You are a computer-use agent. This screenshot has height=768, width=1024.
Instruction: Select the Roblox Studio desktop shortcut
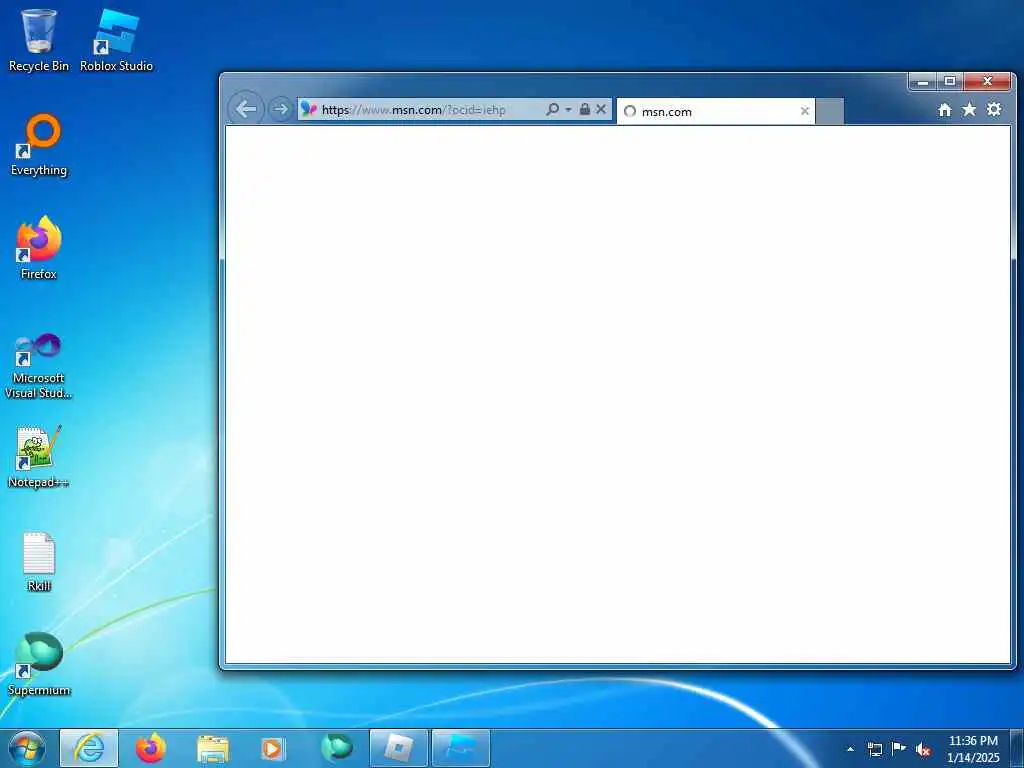pos(116,40)
